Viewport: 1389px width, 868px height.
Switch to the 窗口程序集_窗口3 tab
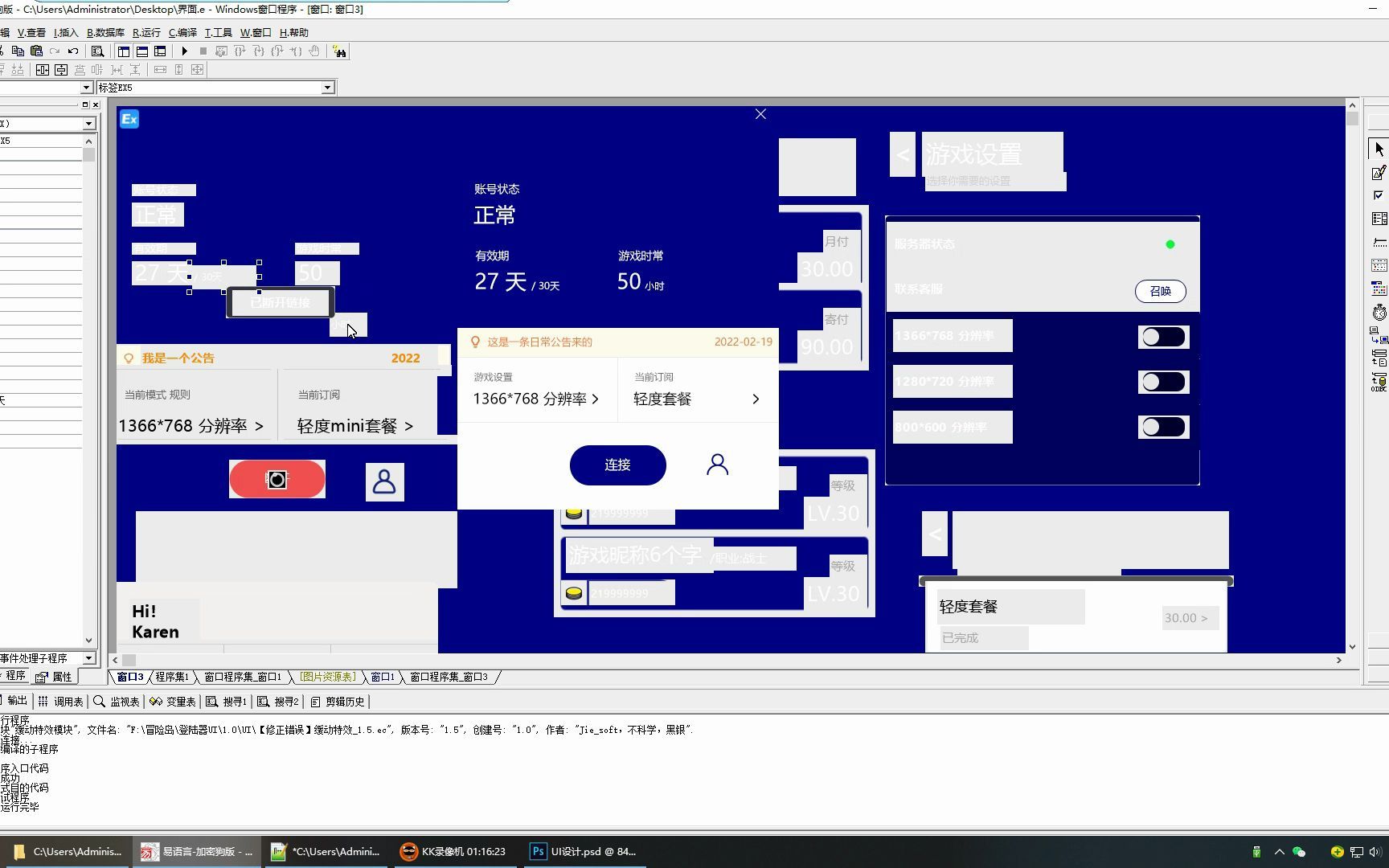(x=449, y=677)
